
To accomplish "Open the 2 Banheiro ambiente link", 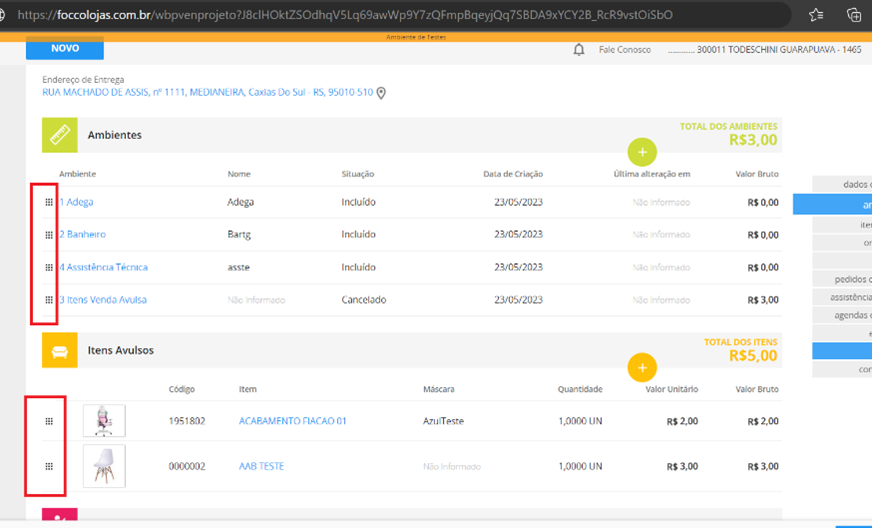I will pyautogui.click(x=82, y=234).
